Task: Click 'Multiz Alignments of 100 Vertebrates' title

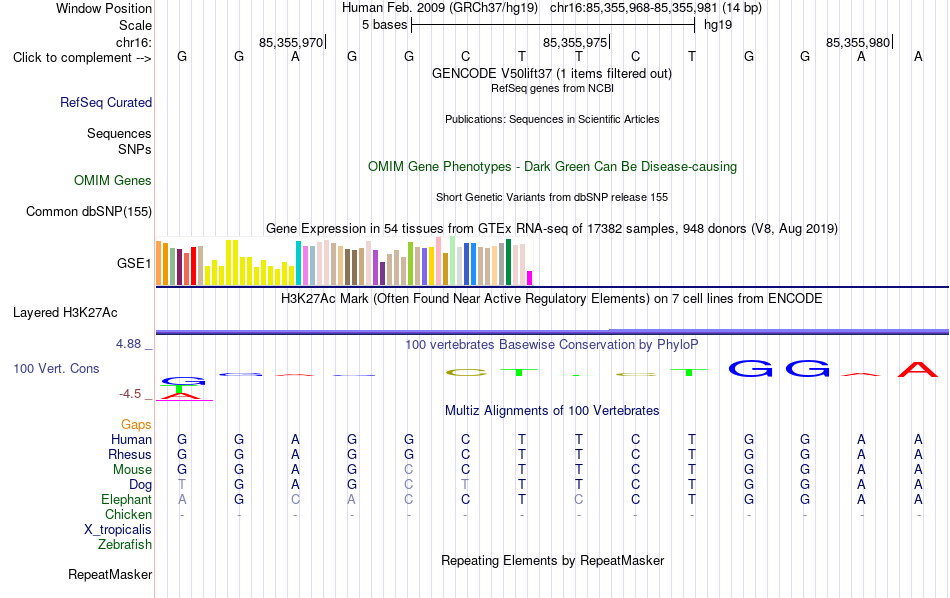Action: tap(552, 411)
